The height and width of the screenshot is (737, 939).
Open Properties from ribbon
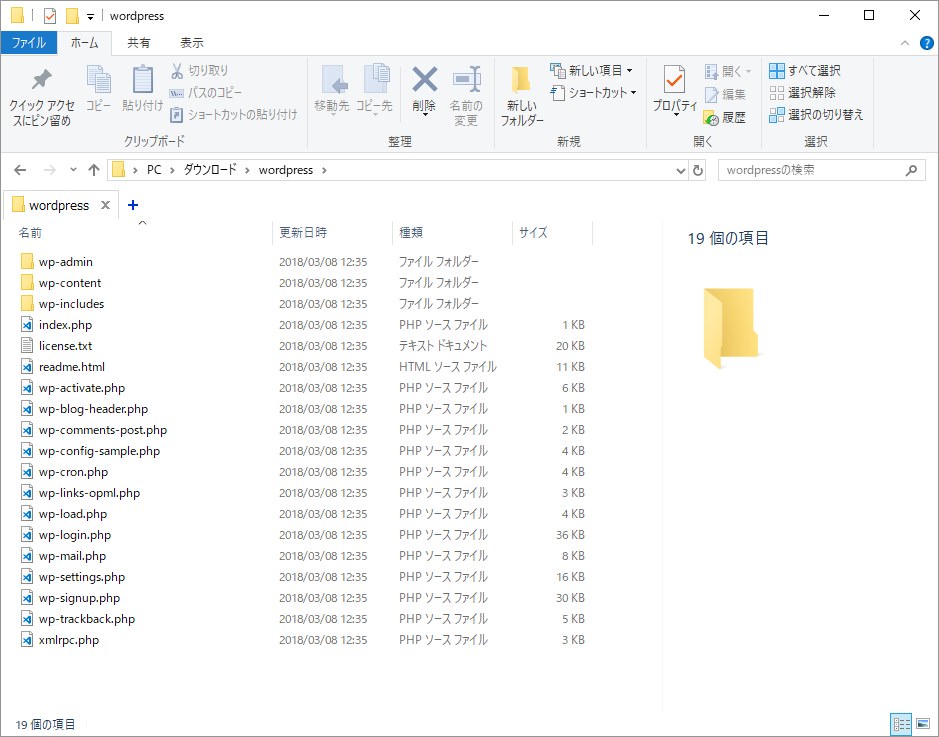675,90
